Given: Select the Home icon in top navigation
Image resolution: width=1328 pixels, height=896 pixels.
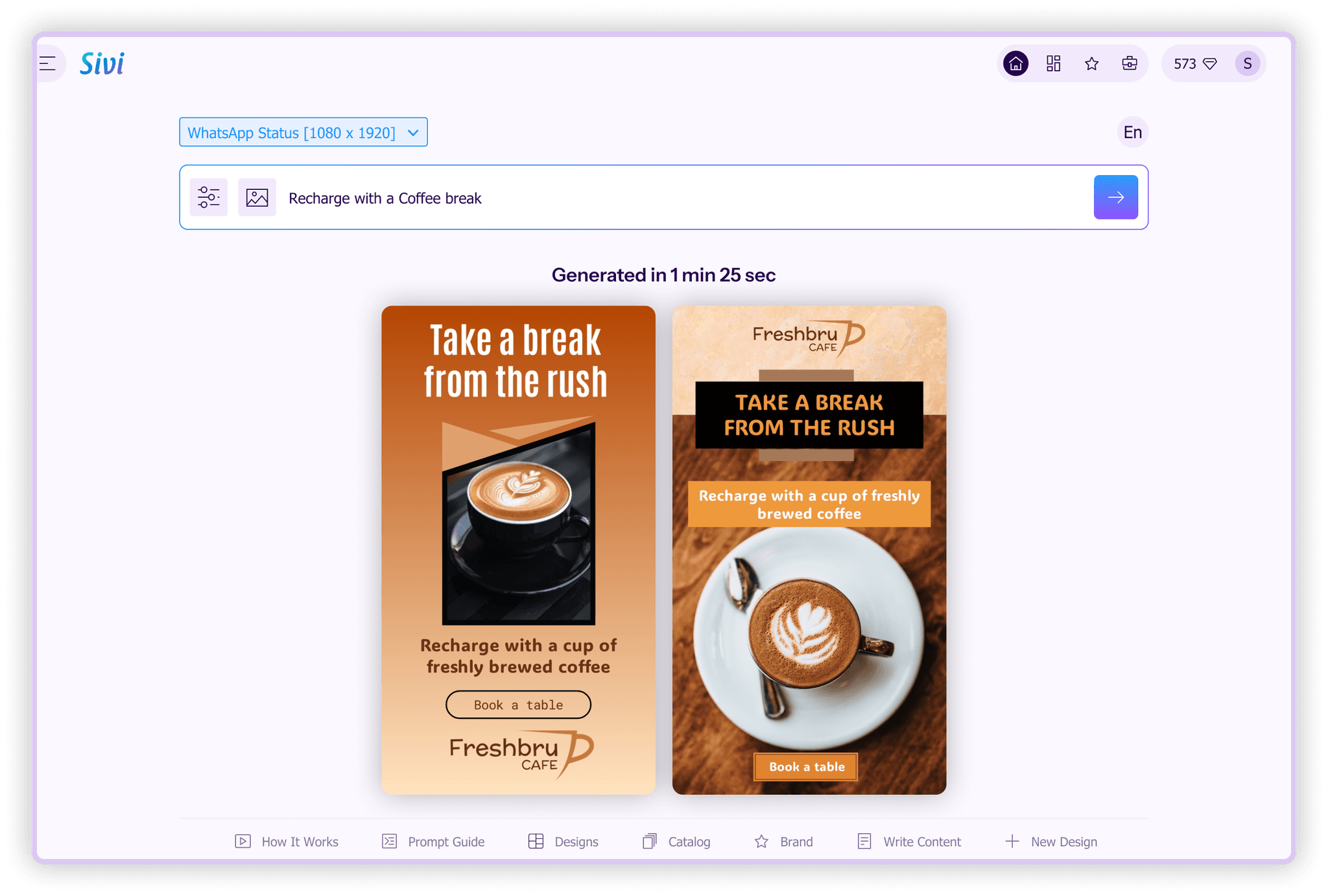Looking at the screenshot, I should (x=1015, y=63).
